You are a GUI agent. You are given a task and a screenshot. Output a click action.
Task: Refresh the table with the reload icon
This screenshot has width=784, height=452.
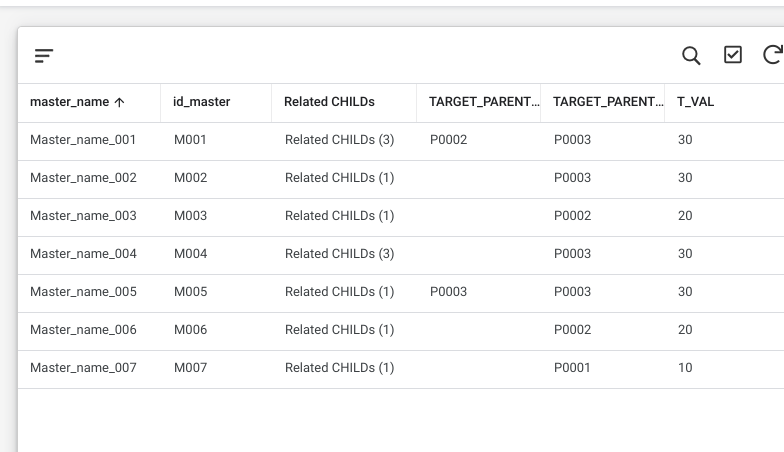pos(773,55)
